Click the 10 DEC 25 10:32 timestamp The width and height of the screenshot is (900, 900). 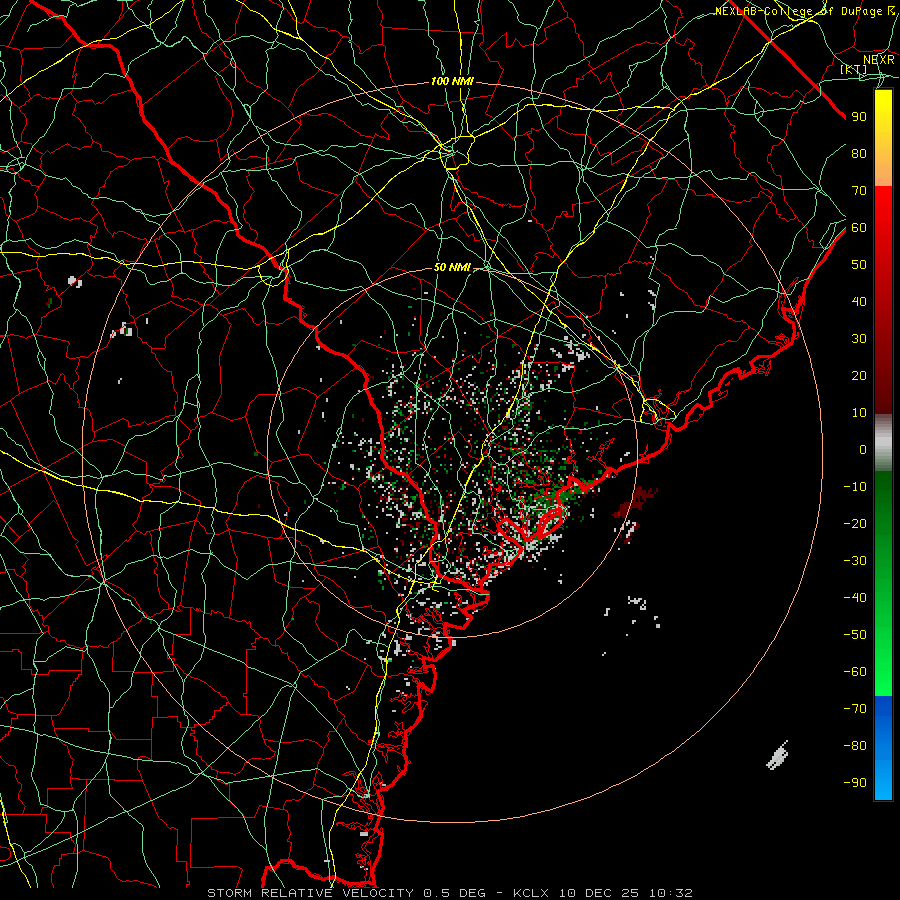point(626,893)
